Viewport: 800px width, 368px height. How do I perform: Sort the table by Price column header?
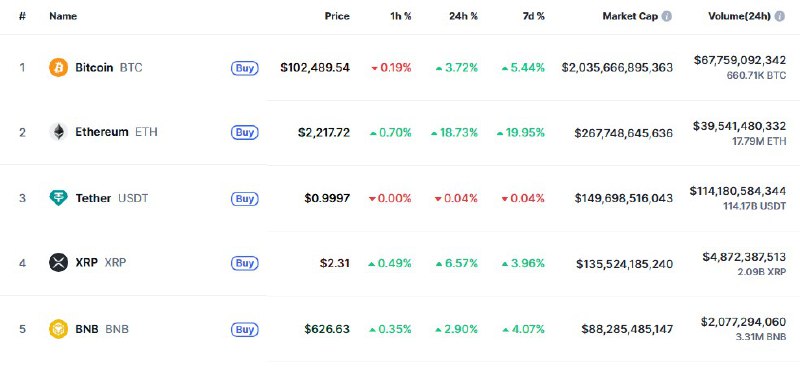click(x=337, y=16)
